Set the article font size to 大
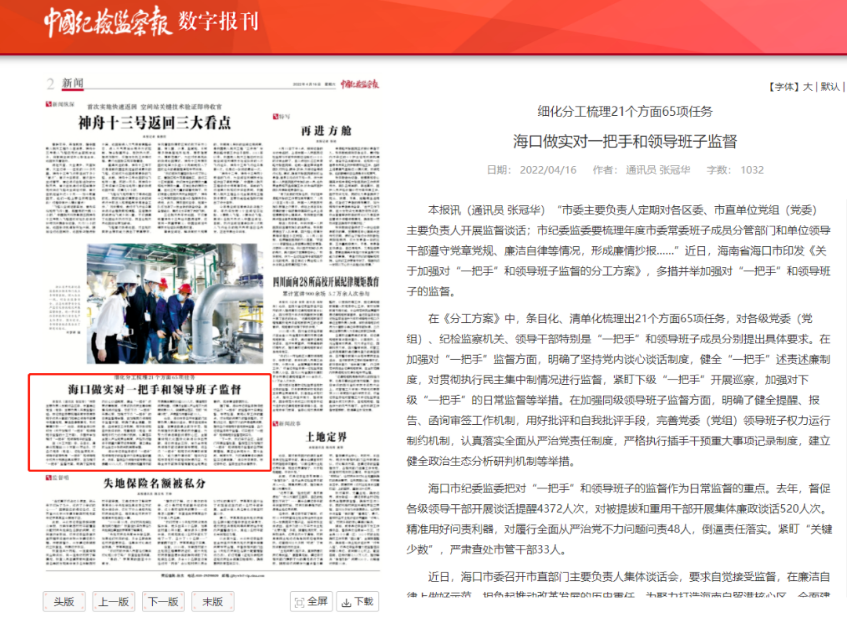848x623 pixels. click(x=807, y=87)
